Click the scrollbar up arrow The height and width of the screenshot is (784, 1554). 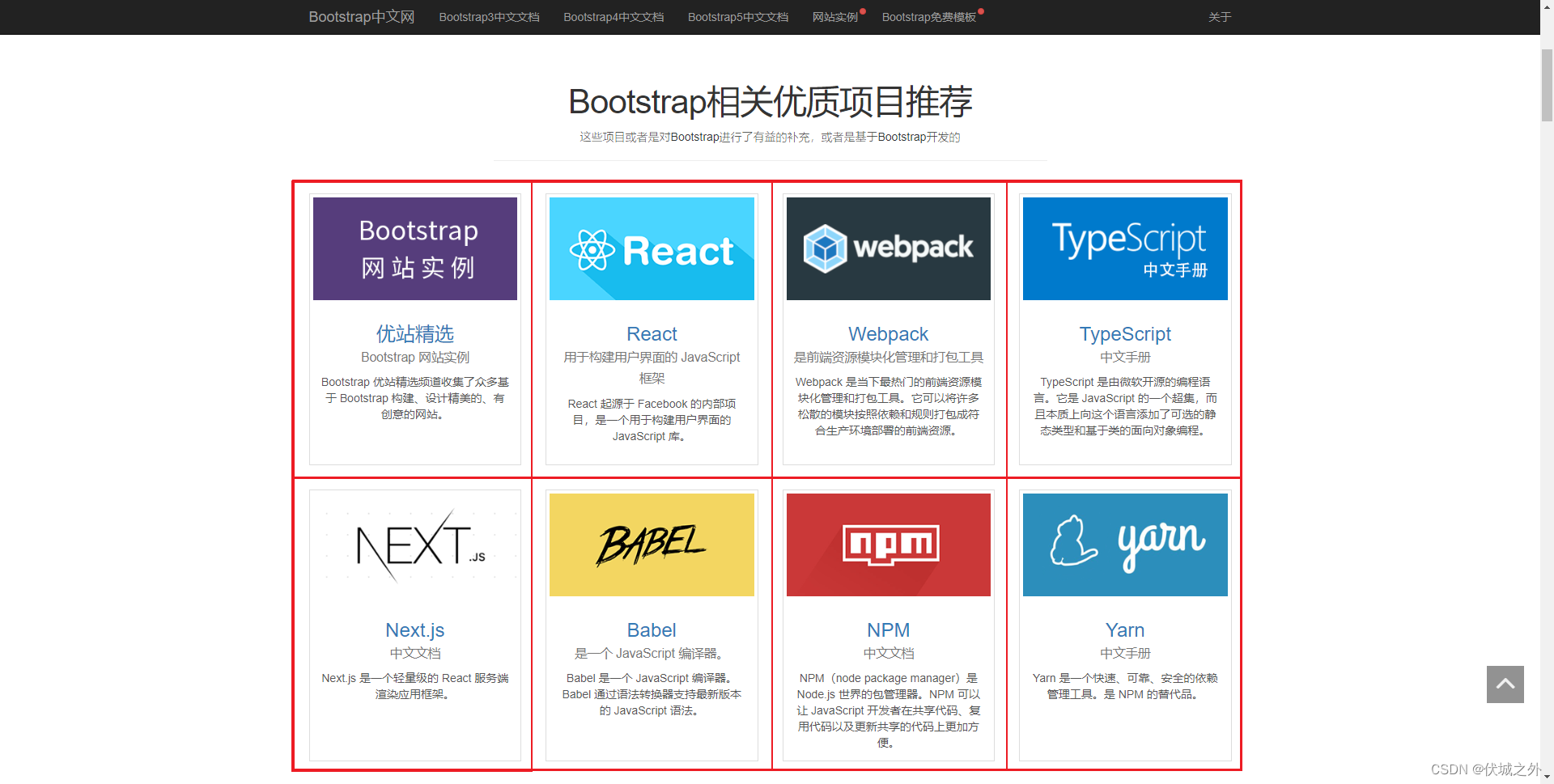(1547, 6)
